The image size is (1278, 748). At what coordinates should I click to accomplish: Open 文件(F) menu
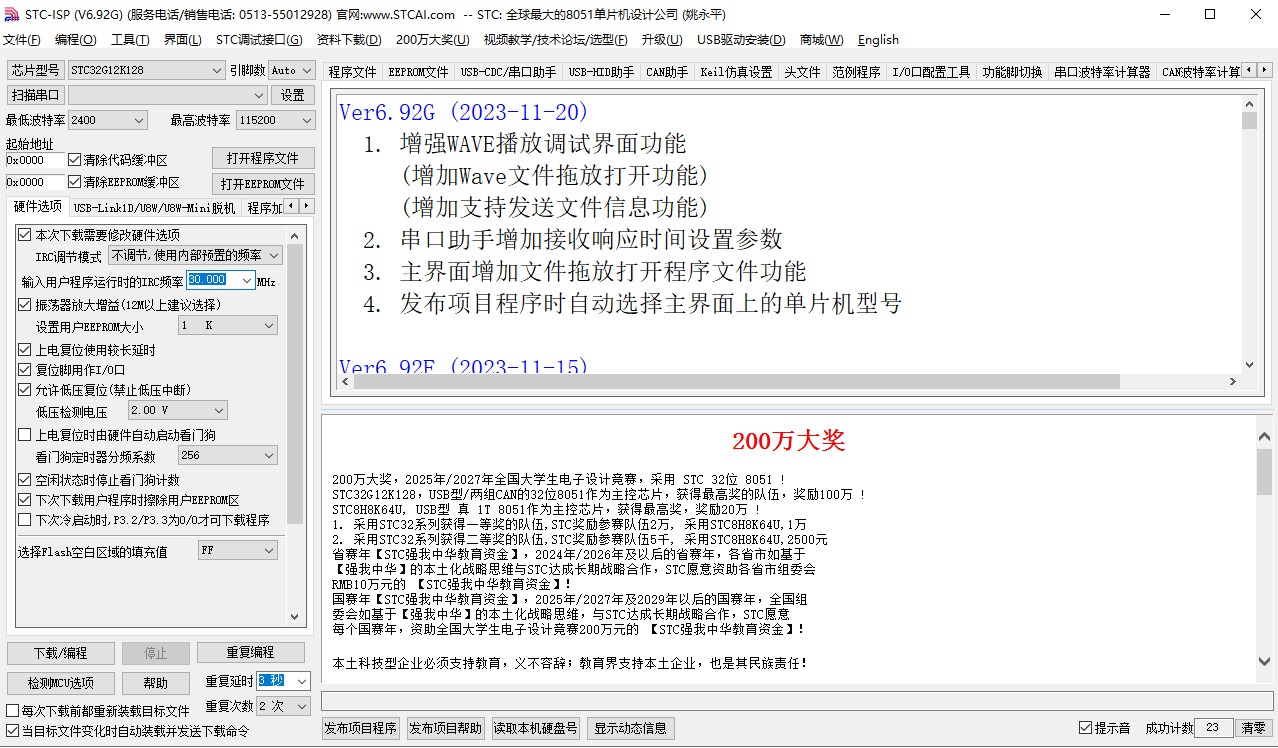click(22, 40)
